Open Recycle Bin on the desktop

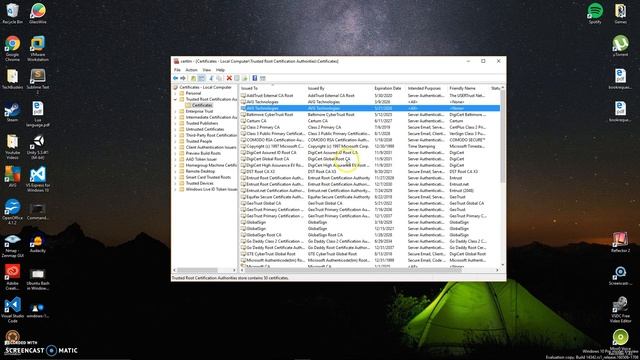click(x=12, y=13)
